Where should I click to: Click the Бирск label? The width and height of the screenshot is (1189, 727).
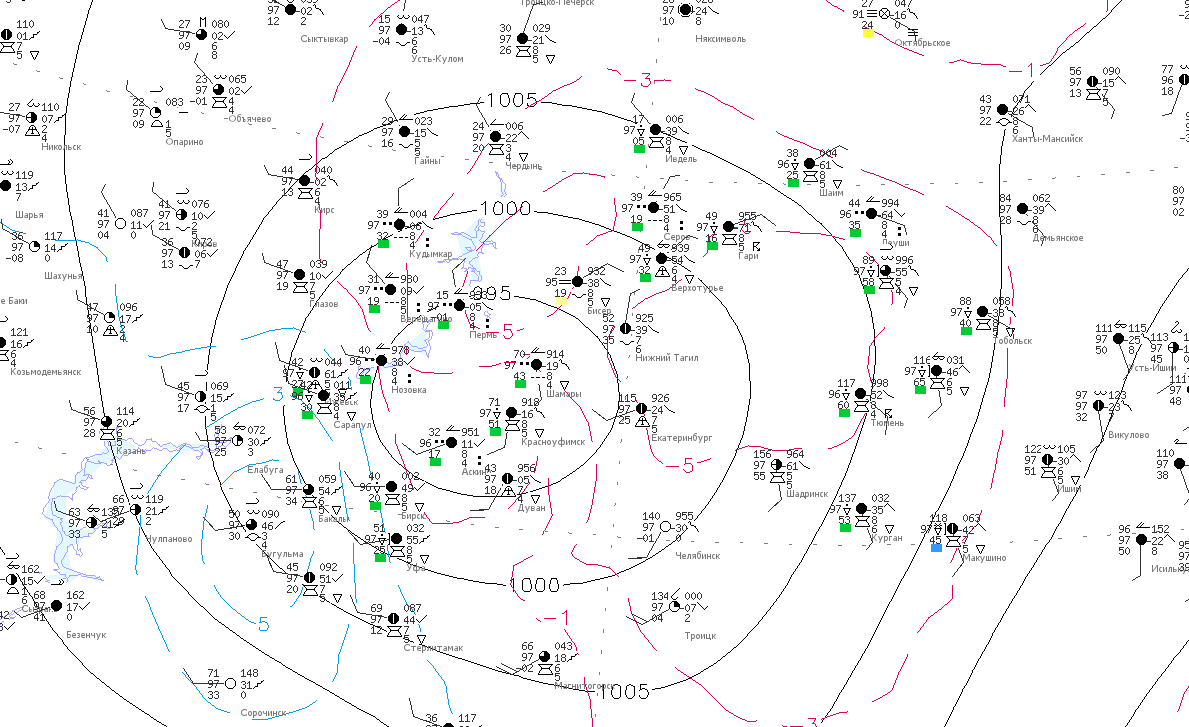point(413,516)
